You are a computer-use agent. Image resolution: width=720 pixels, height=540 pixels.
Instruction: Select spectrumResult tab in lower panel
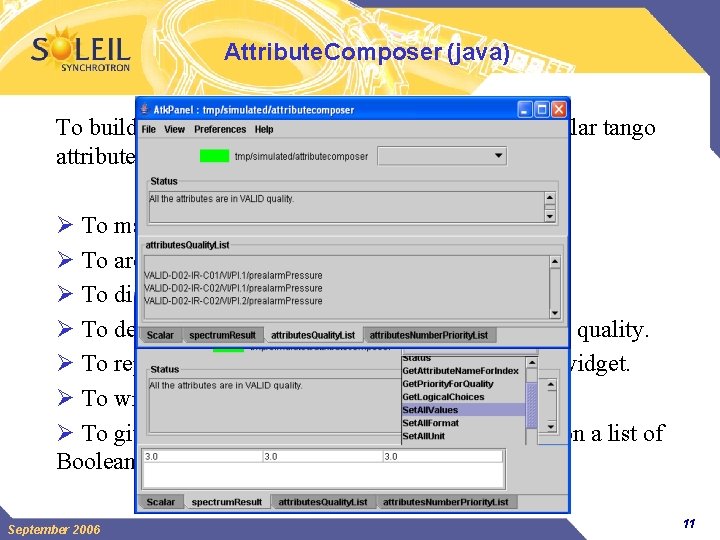coord(227,502)
